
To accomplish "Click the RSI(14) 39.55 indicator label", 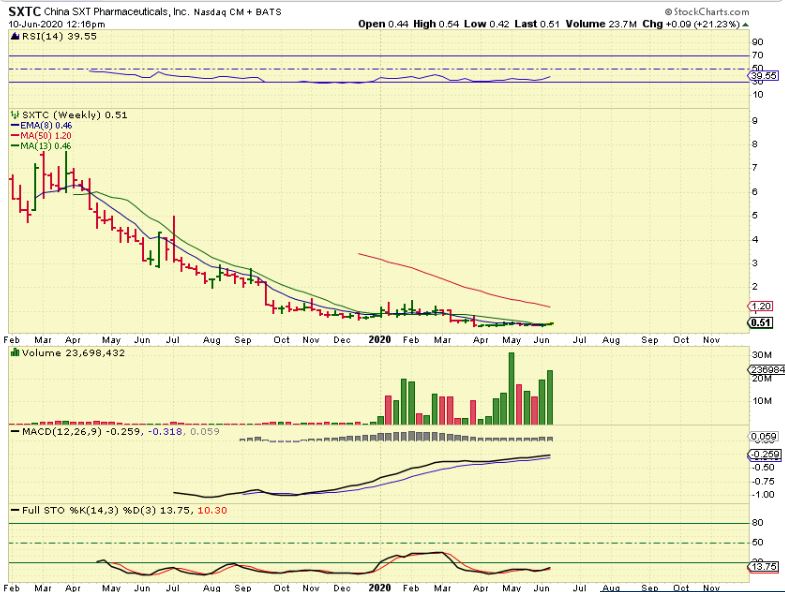I will pyautogui.click(x=59, y=36).
